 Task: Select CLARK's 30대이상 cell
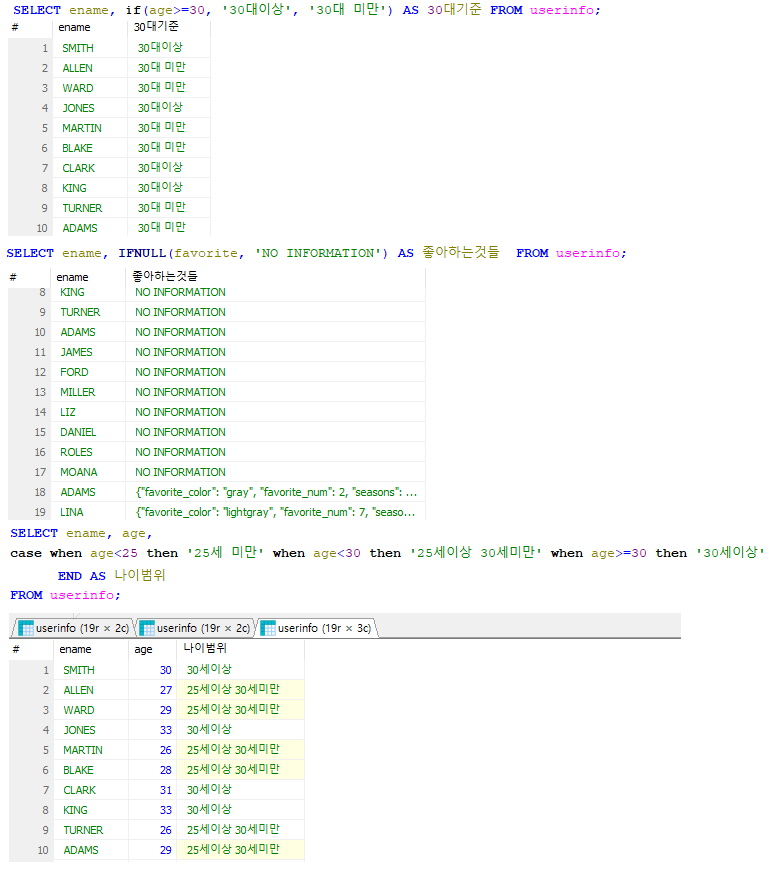(168, 168)
